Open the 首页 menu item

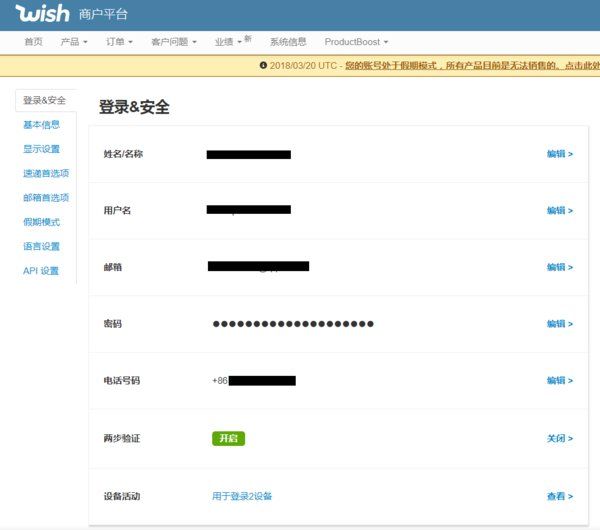coord(33,42)
